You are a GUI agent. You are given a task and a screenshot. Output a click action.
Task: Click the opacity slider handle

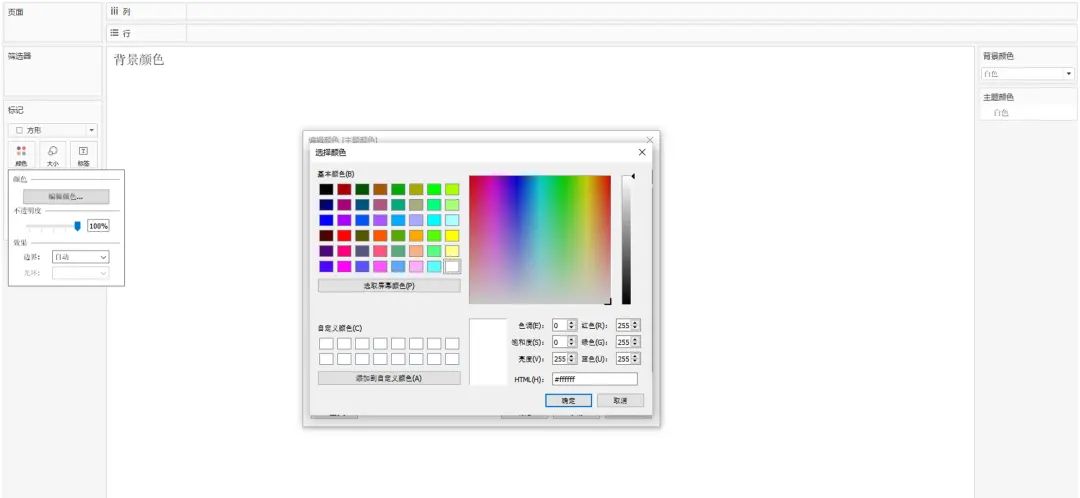[78, 225]
